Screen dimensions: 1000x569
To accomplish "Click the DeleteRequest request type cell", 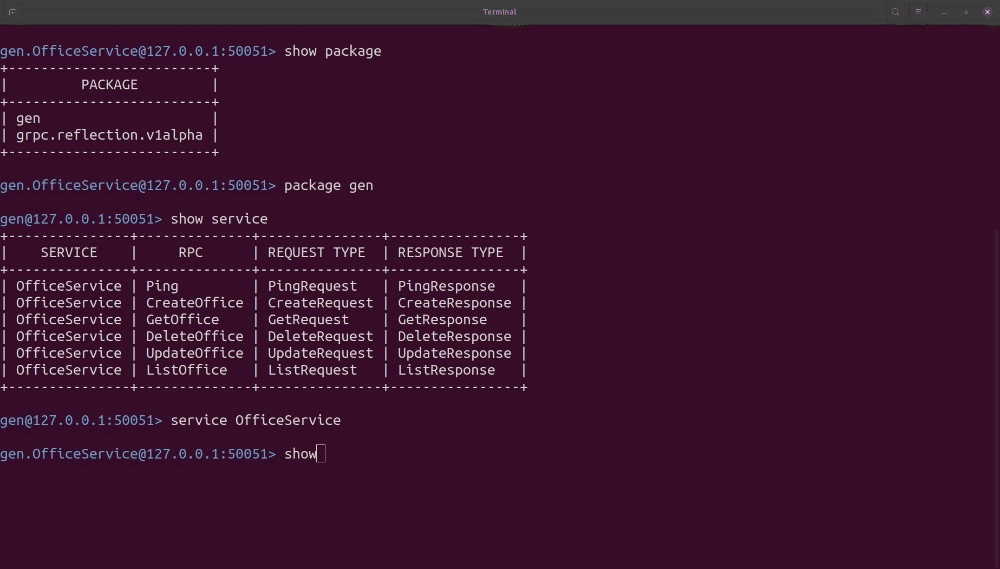I will 320,337.
